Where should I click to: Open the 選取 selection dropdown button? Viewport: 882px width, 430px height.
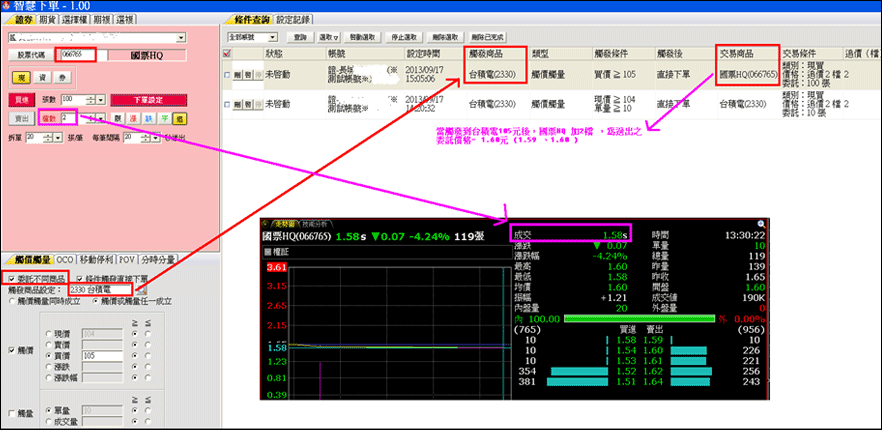pyautogui.click(x=329, y=37)
